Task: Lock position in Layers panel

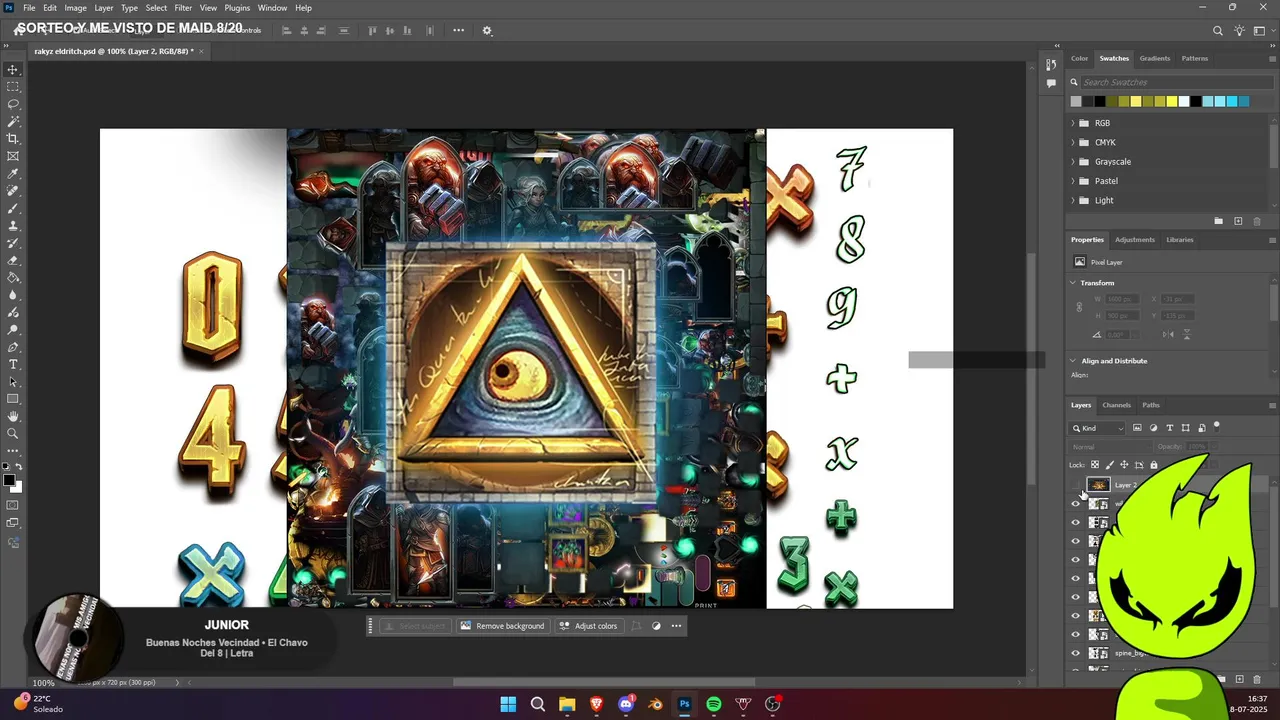Action: pyautogui.click(x=1124, y=465)
